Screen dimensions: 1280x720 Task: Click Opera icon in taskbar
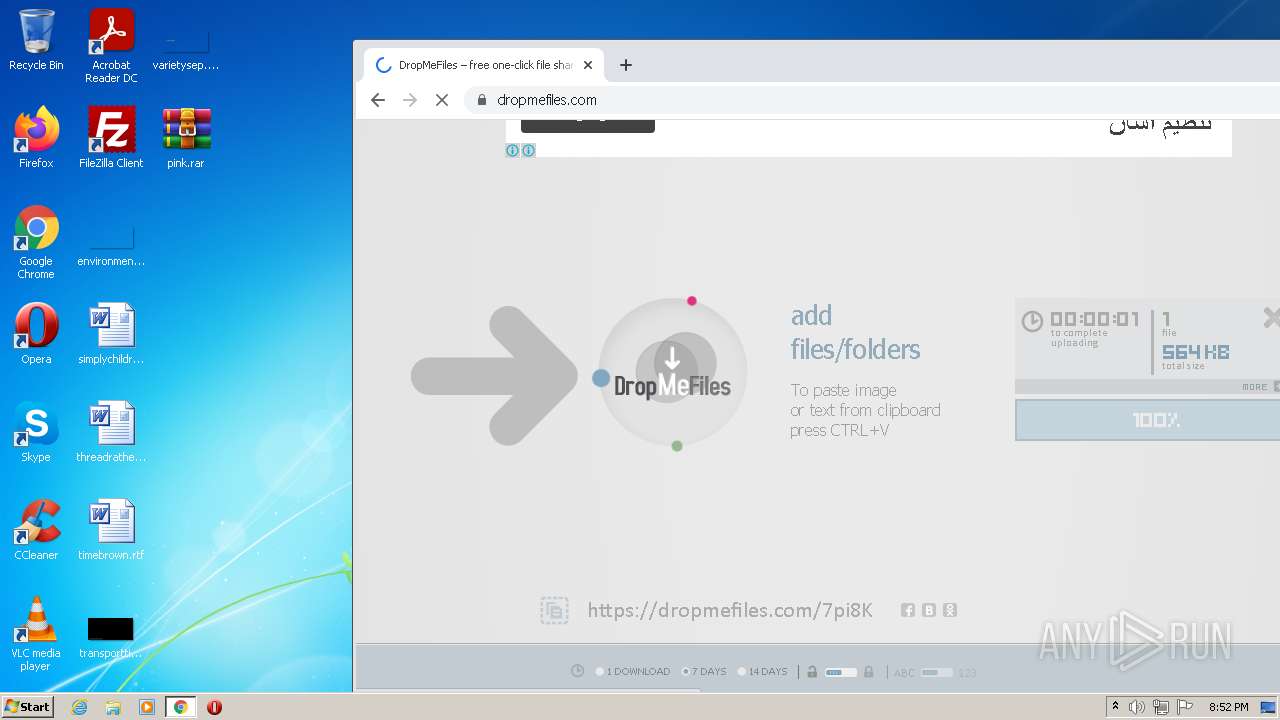[214, 707]
